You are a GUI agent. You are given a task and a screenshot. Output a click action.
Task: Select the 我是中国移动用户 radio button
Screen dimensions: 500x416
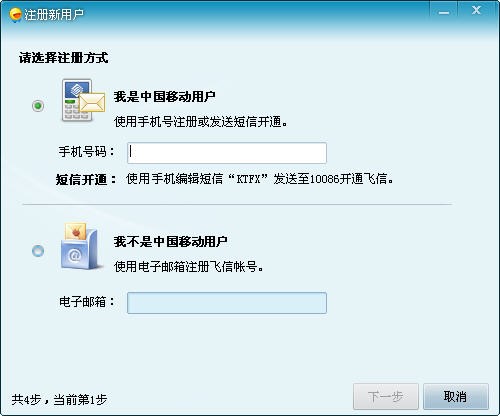click(x=38, y=106)
